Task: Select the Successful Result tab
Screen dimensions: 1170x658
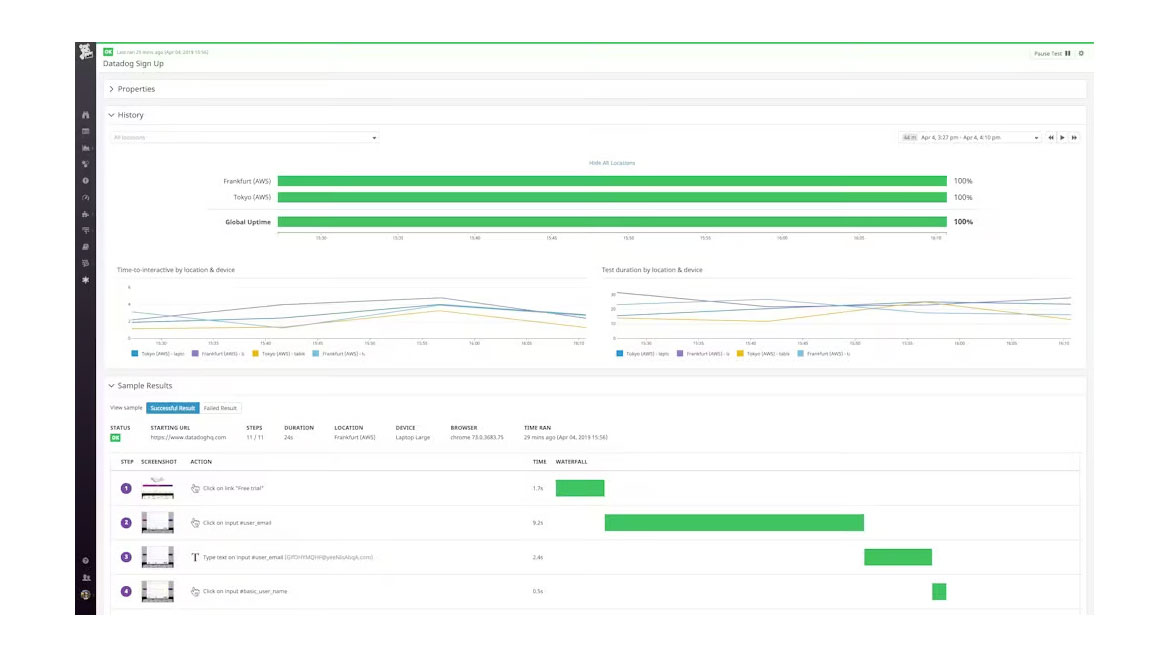Action: click(172, 408)
